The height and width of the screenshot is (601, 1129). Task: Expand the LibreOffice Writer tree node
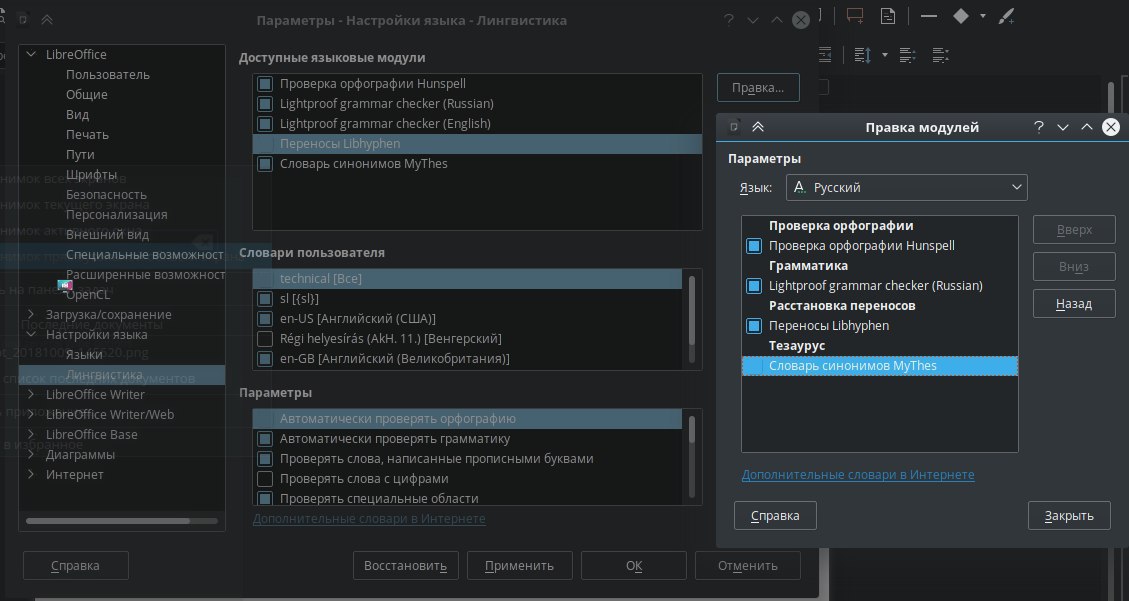tap(31, 394)
